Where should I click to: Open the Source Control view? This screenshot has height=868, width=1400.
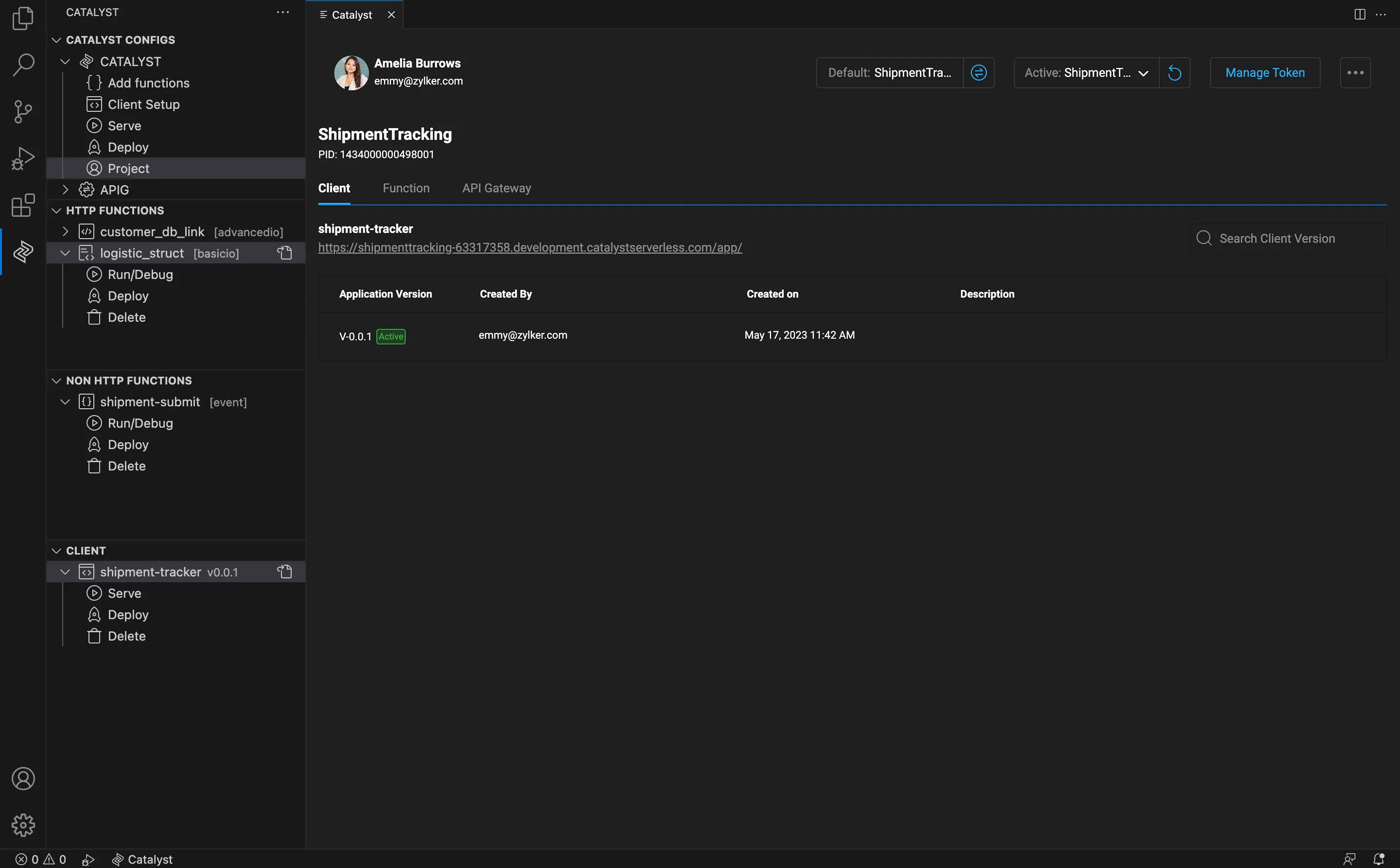point(23,111)
